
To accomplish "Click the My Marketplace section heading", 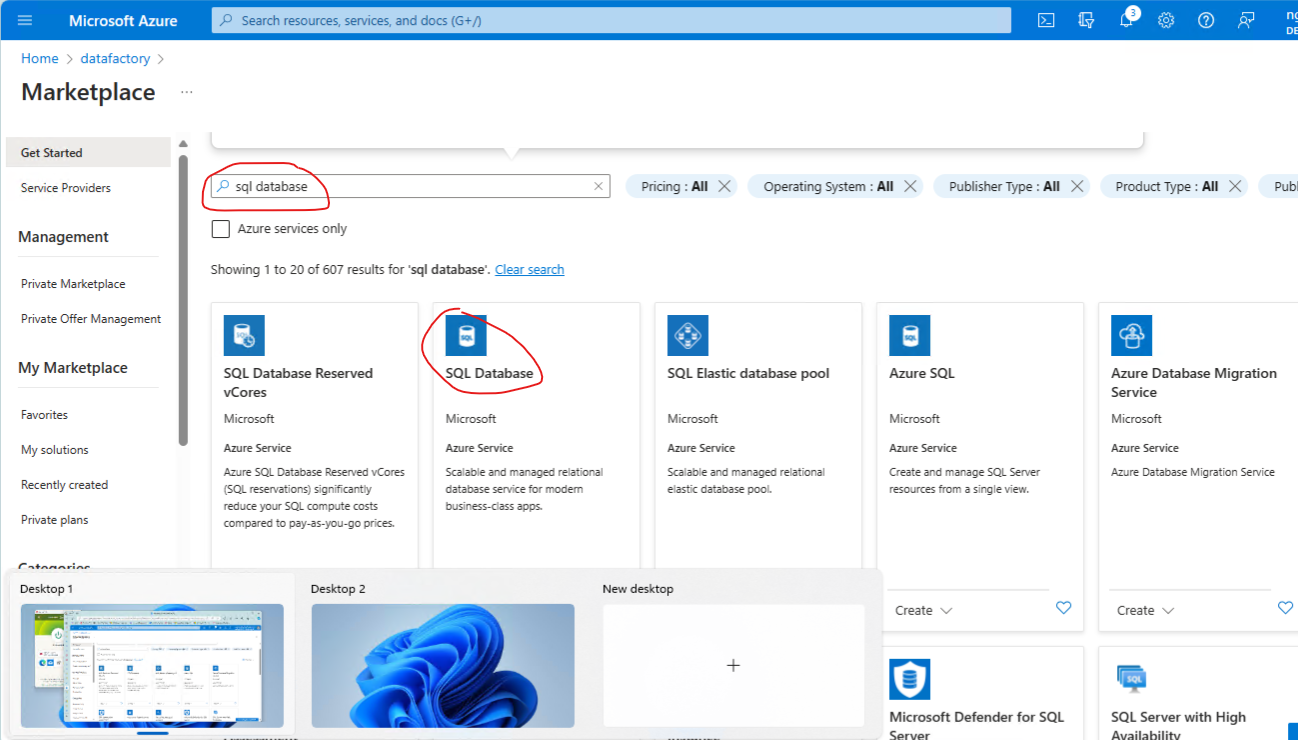I will [73, 368].
